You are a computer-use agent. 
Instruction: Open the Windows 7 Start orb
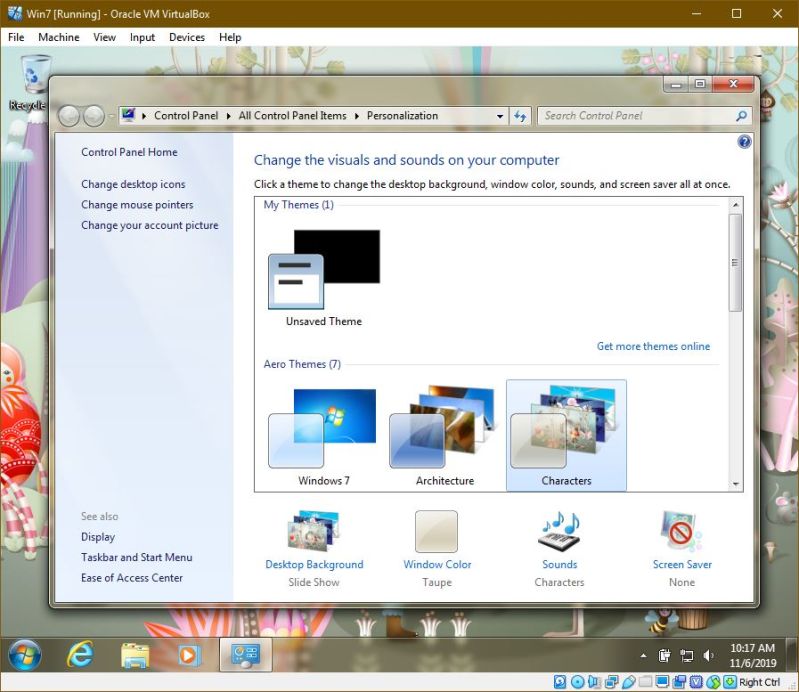click(x=24, y=655)
